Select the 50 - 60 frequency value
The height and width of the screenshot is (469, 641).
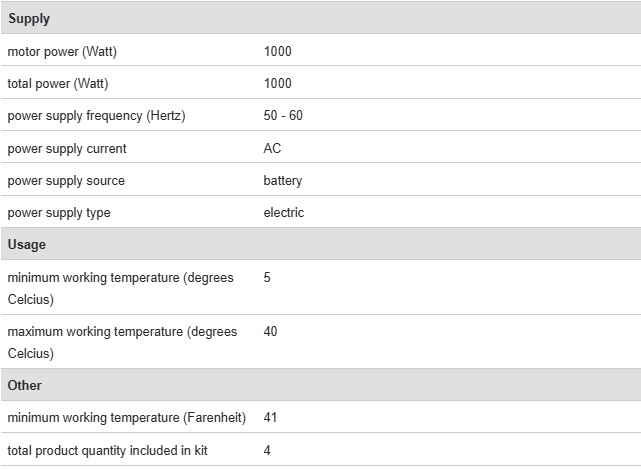(283, 116)
